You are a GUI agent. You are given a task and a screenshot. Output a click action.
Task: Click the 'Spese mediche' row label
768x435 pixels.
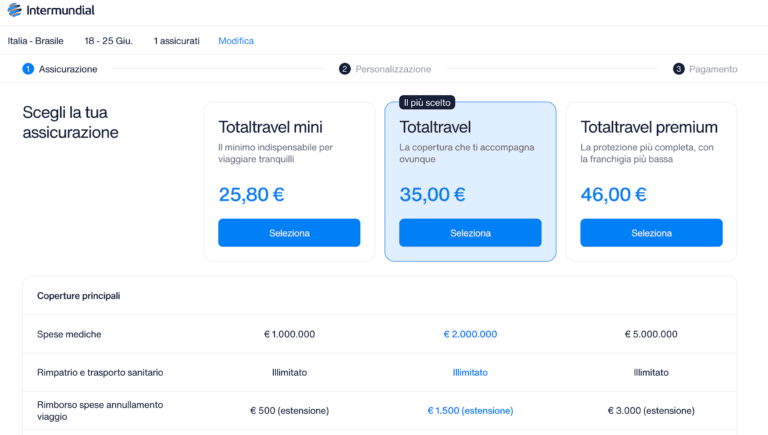69,334
